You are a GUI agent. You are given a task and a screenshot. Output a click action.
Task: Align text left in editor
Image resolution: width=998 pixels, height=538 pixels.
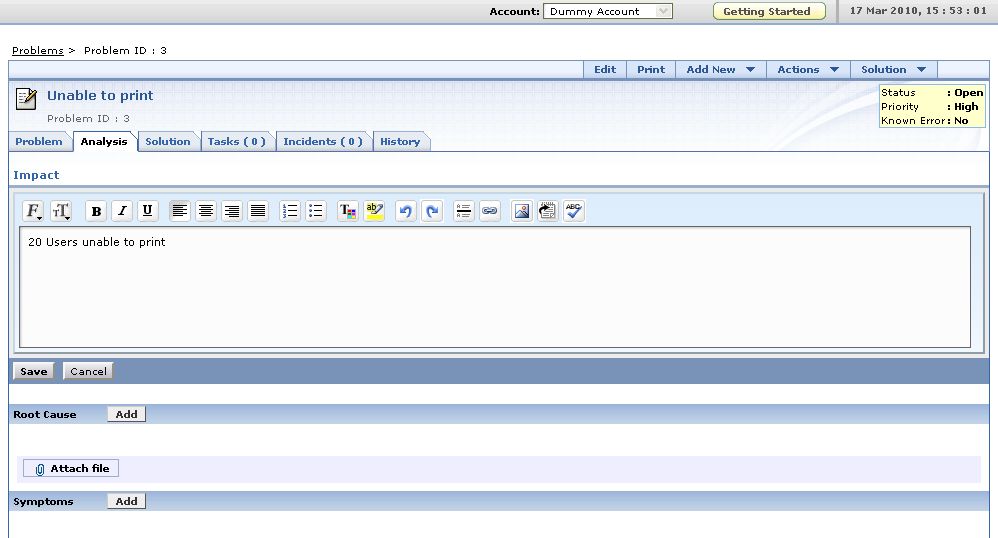pyautogui.click(x=180, y=211)
